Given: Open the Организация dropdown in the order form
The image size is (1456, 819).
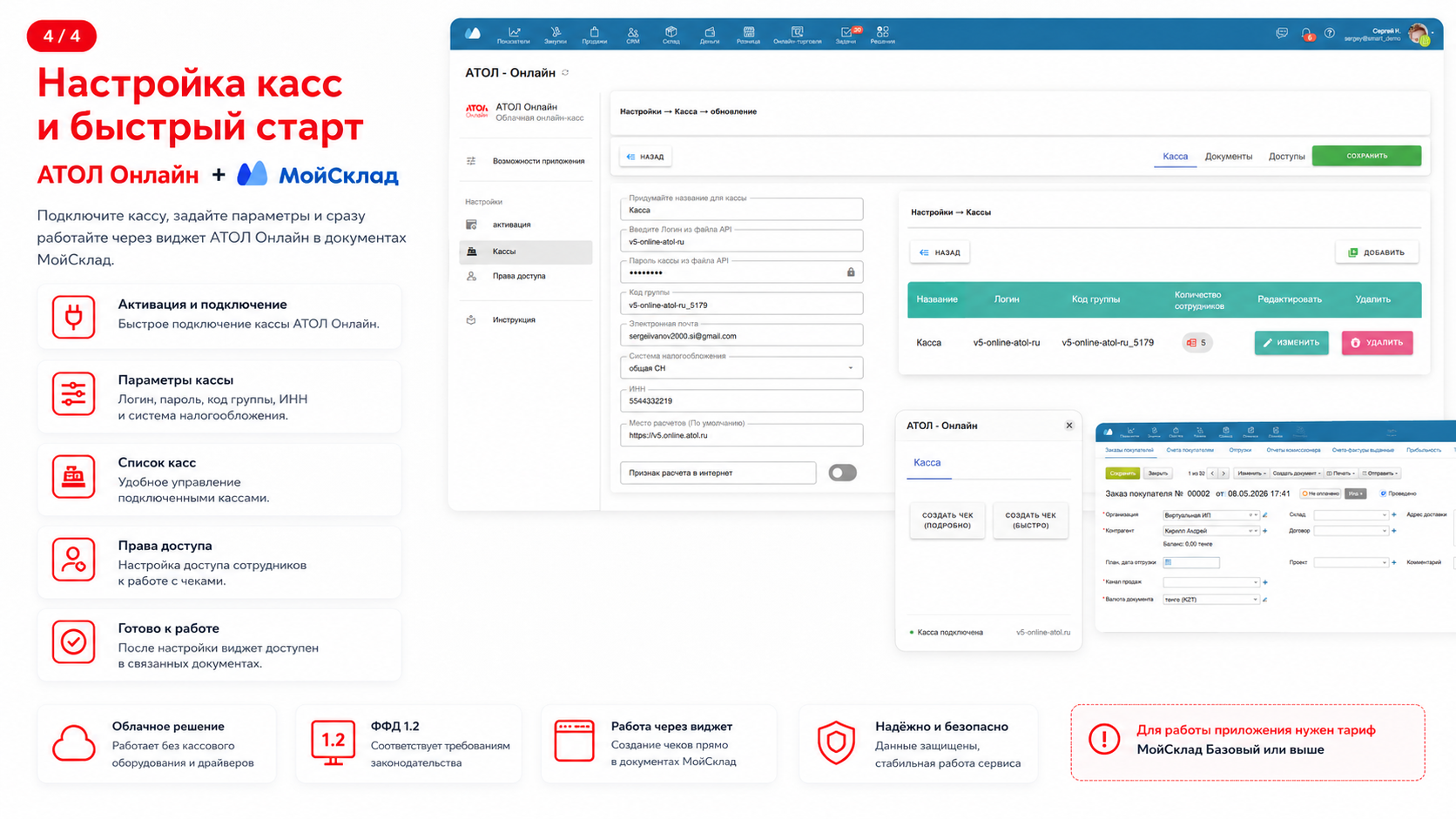Looking at the screenshot, I should 1211,515.
